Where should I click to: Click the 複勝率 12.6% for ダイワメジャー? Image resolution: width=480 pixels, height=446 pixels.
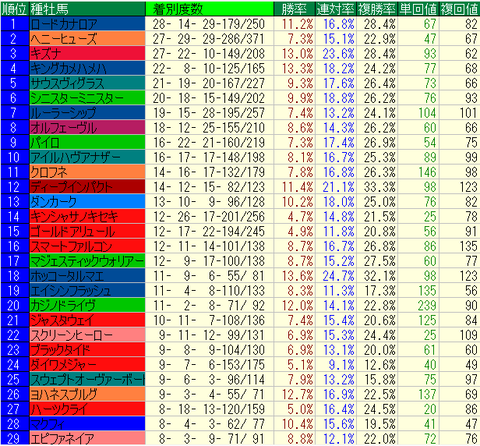pyautogui.click(x=380, y=365)
